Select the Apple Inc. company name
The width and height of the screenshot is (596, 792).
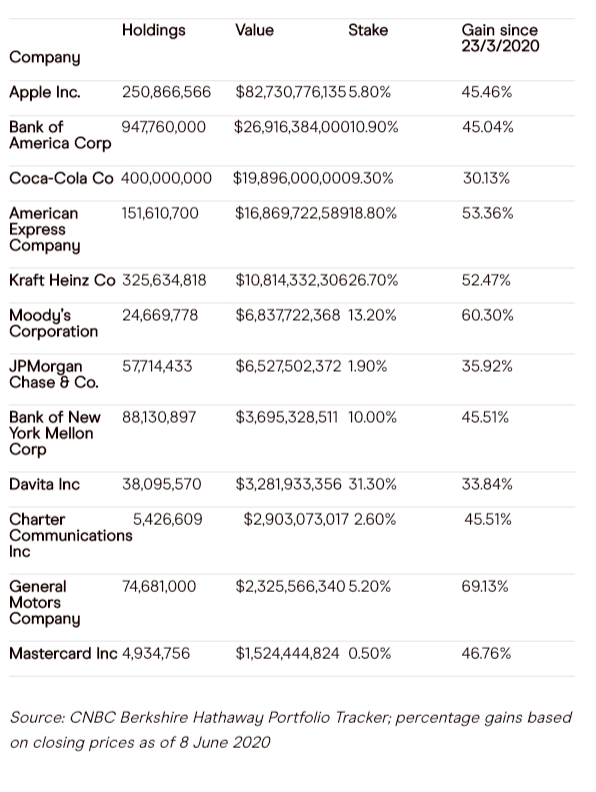pos(44,92)
